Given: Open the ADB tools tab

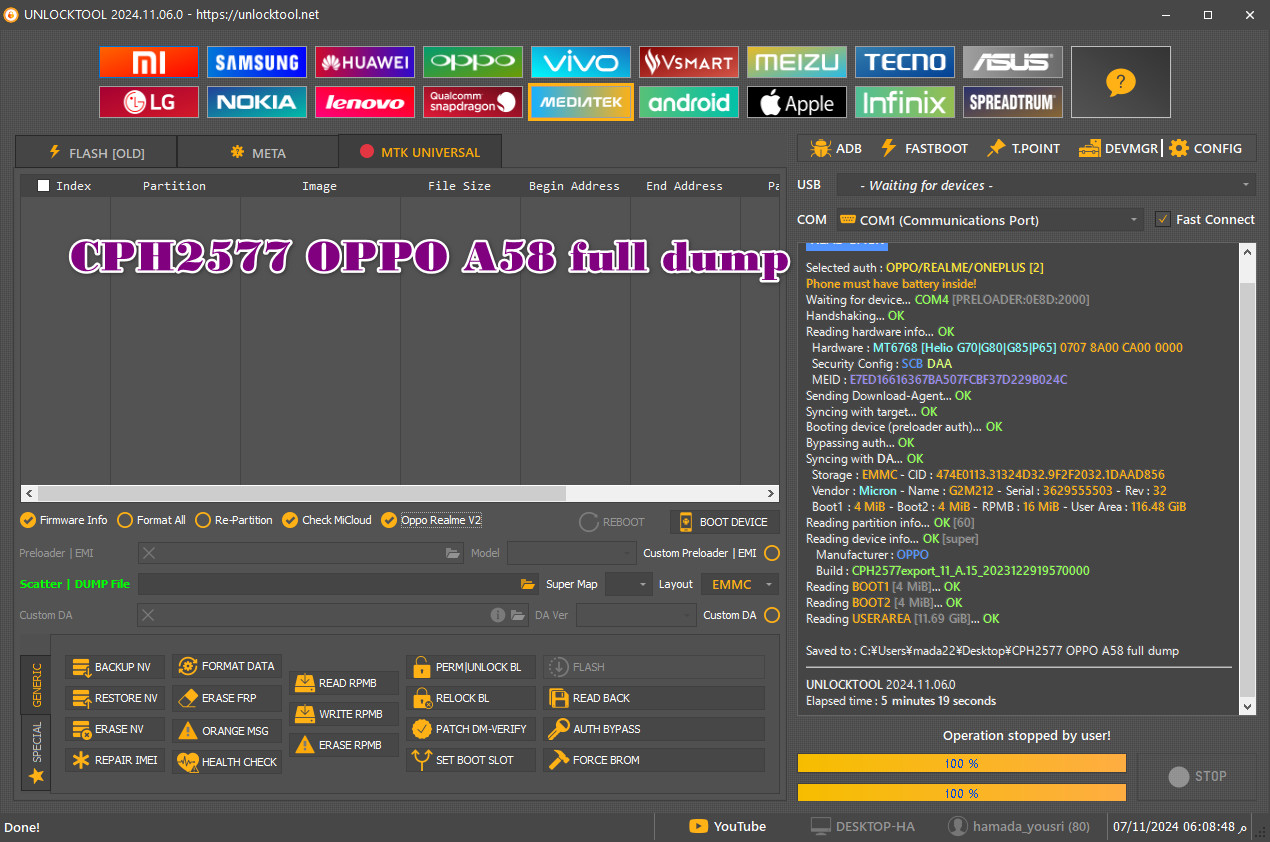Looking at the screenshot, I should pyautogui.click(x=837, y=148).
